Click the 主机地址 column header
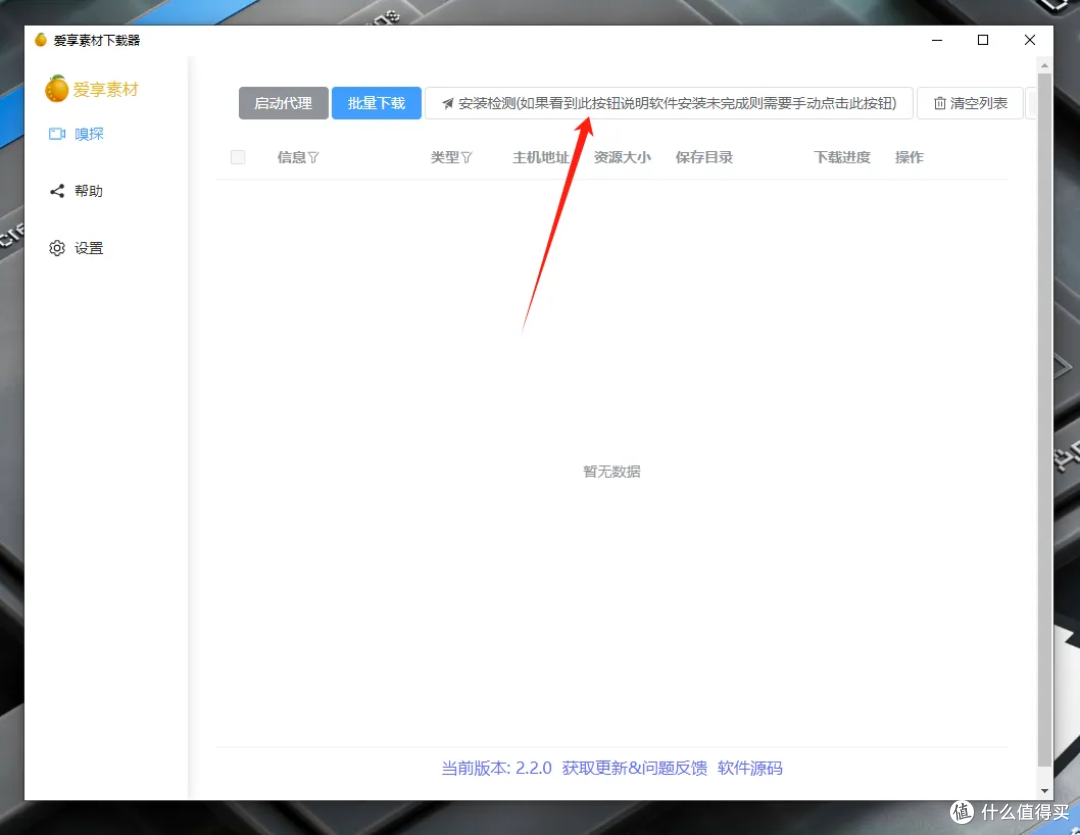The width and height of the screenshot is (1080, 835). pos(541,157)
